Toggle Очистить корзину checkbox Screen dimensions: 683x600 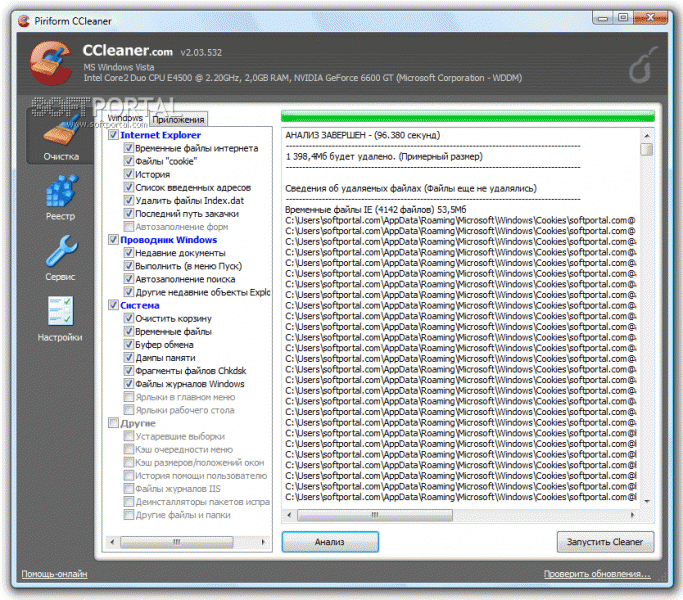tap(128, 318)
